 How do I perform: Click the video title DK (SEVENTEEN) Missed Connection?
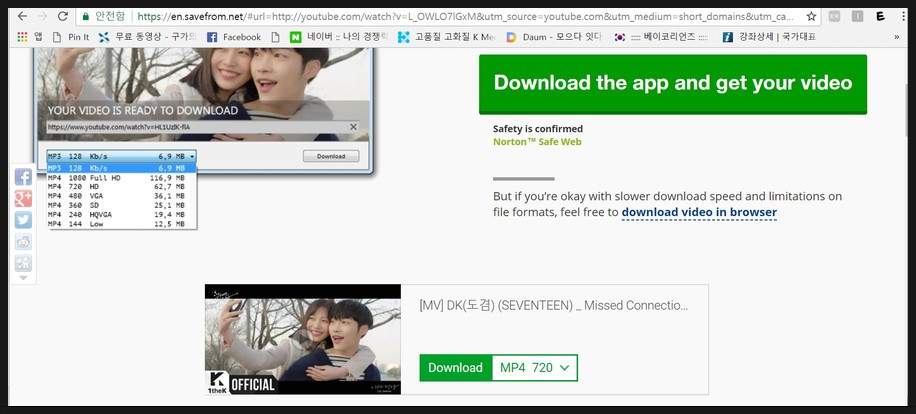point(554,305)
